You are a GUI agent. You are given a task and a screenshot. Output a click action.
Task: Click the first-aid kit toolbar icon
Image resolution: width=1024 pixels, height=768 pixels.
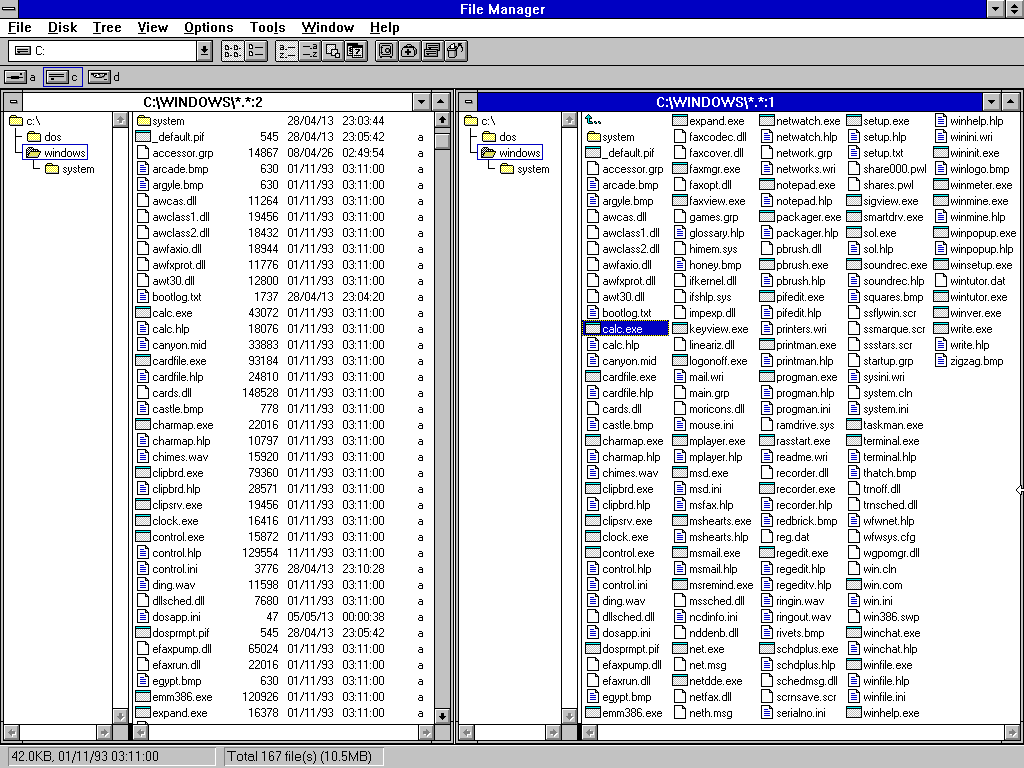pyautogui.click(x=410, y=51)
